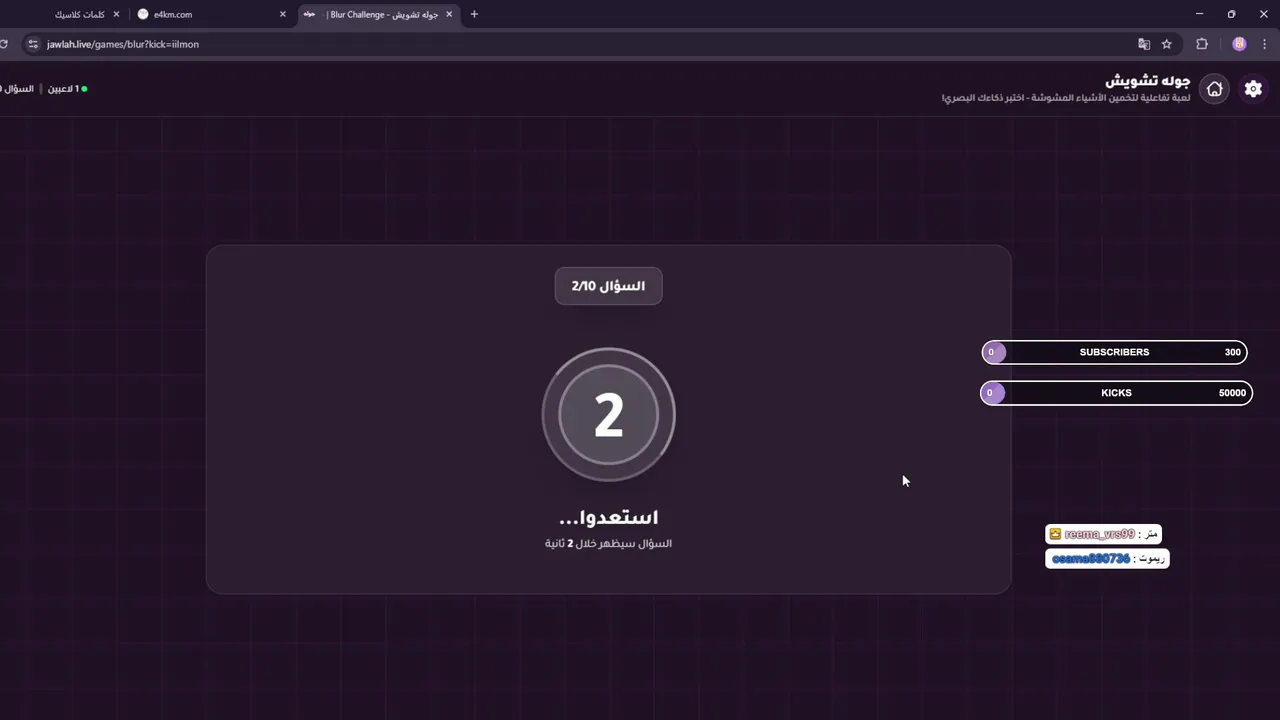Open the Chrome three-dot menu

[1265, 44]
